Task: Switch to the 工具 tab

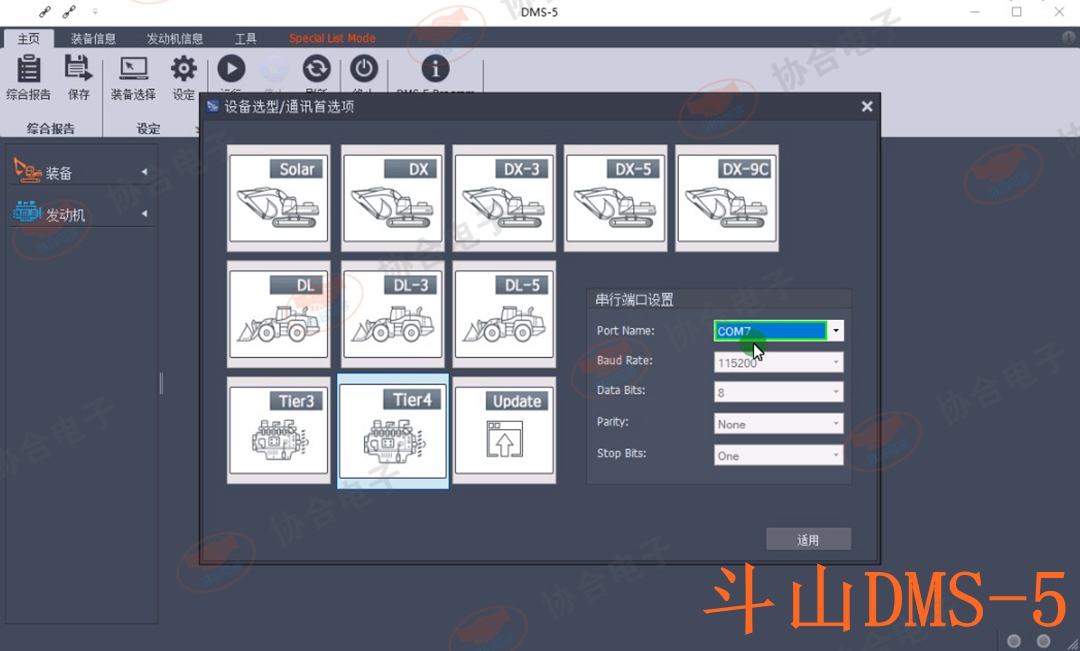Action: pyautogui.click(x=246, y=39)
